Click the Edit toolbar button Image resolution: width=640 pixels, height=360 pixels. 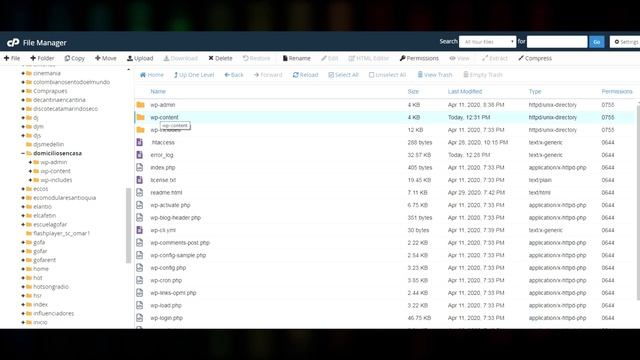[x=329, y=58]
